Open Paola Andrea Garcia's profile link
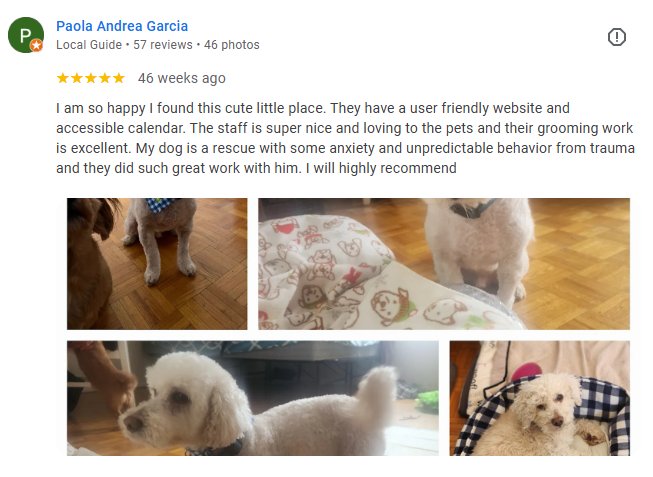 point(122,26)
